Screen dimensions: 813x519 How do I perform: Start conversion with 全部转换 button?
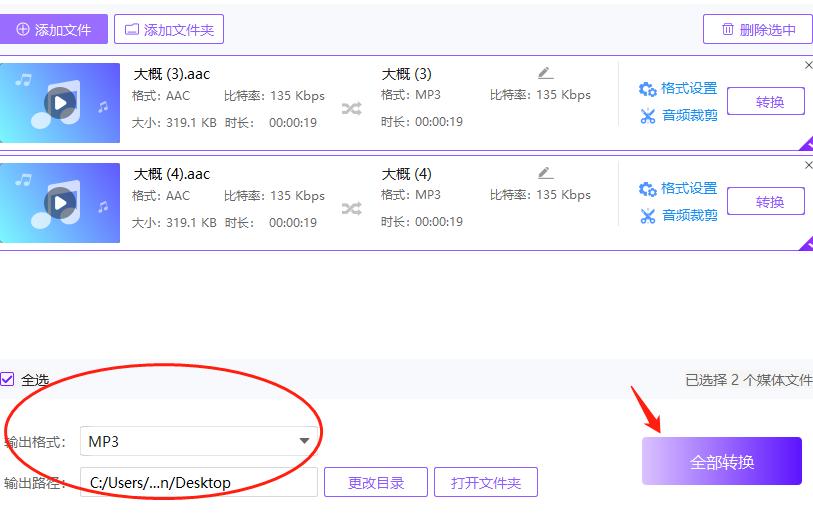[x=722, y=461]
